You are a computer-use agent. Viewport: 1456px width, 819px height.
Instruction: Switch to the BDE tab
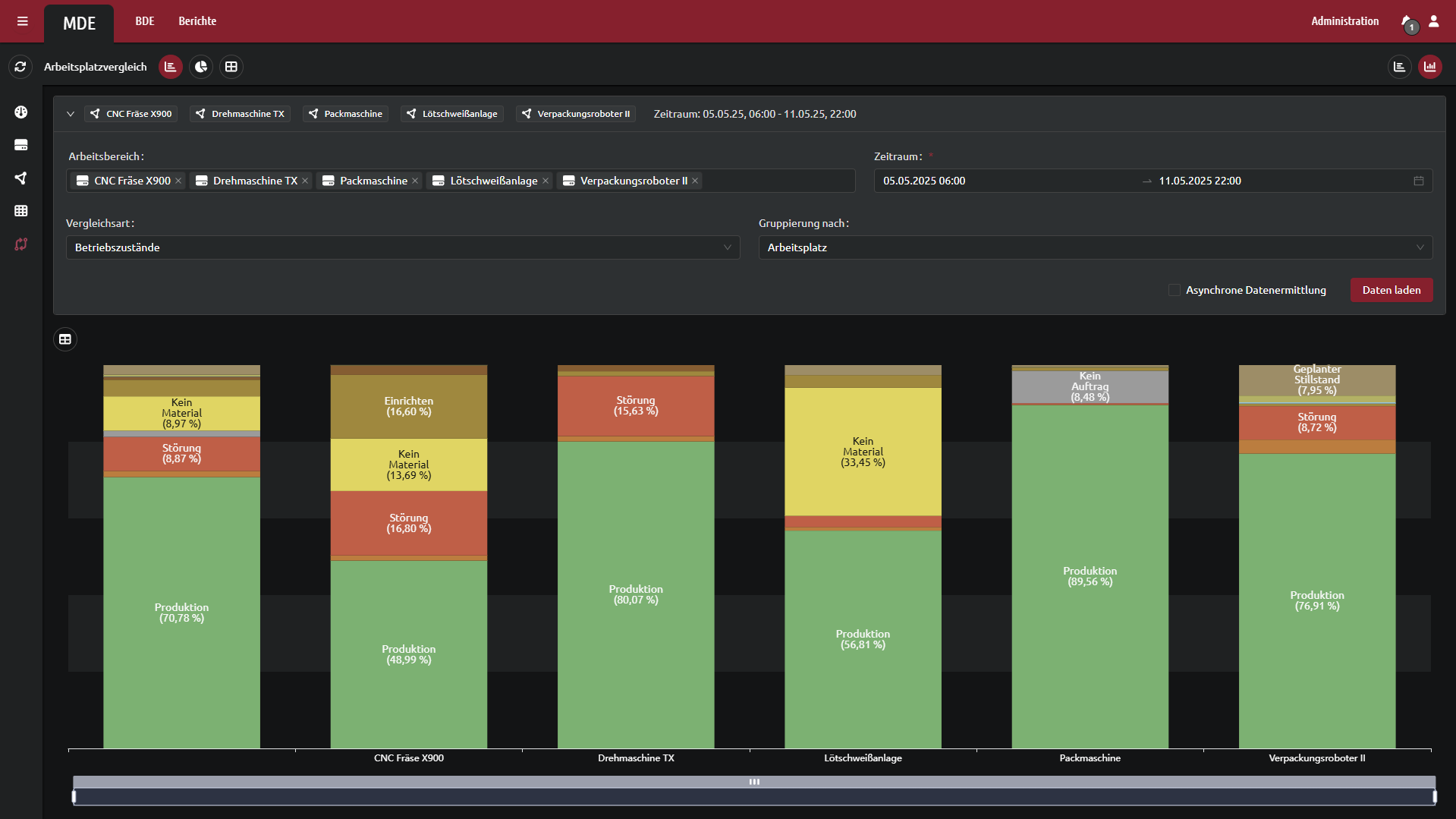(x=145, y=21)
